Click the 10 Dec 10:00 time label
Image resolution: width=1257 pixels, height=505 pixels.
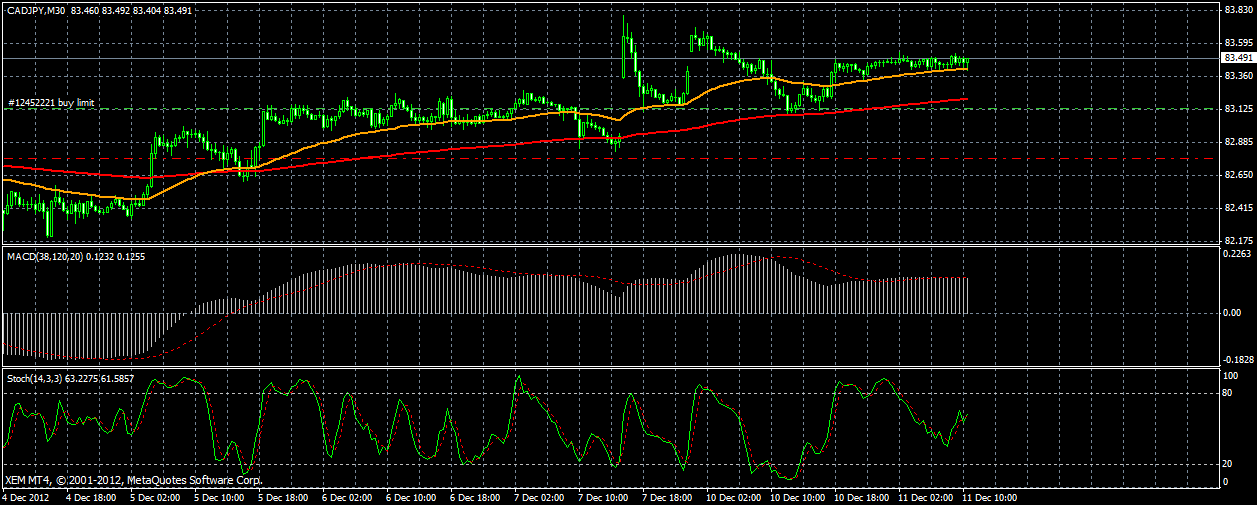(797, 496)
